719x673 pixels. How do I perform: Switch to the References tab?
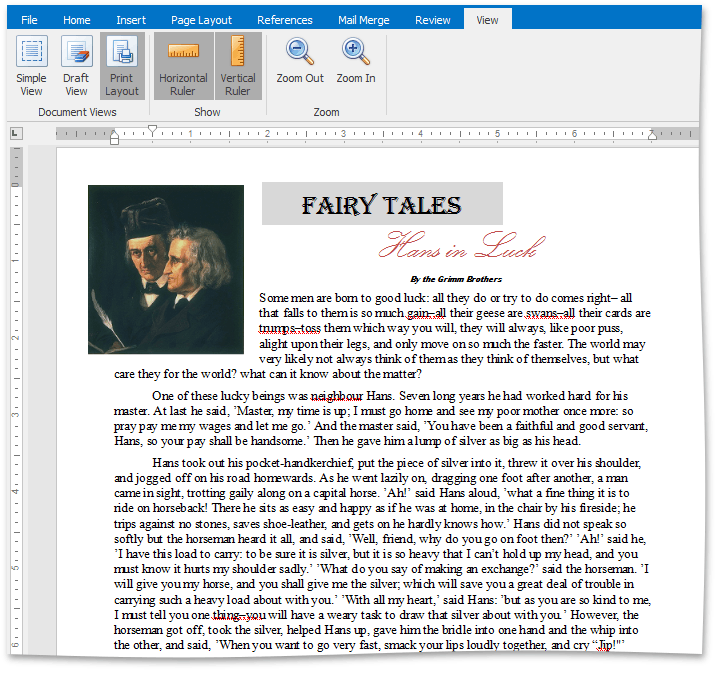click(x=284, y=20)
